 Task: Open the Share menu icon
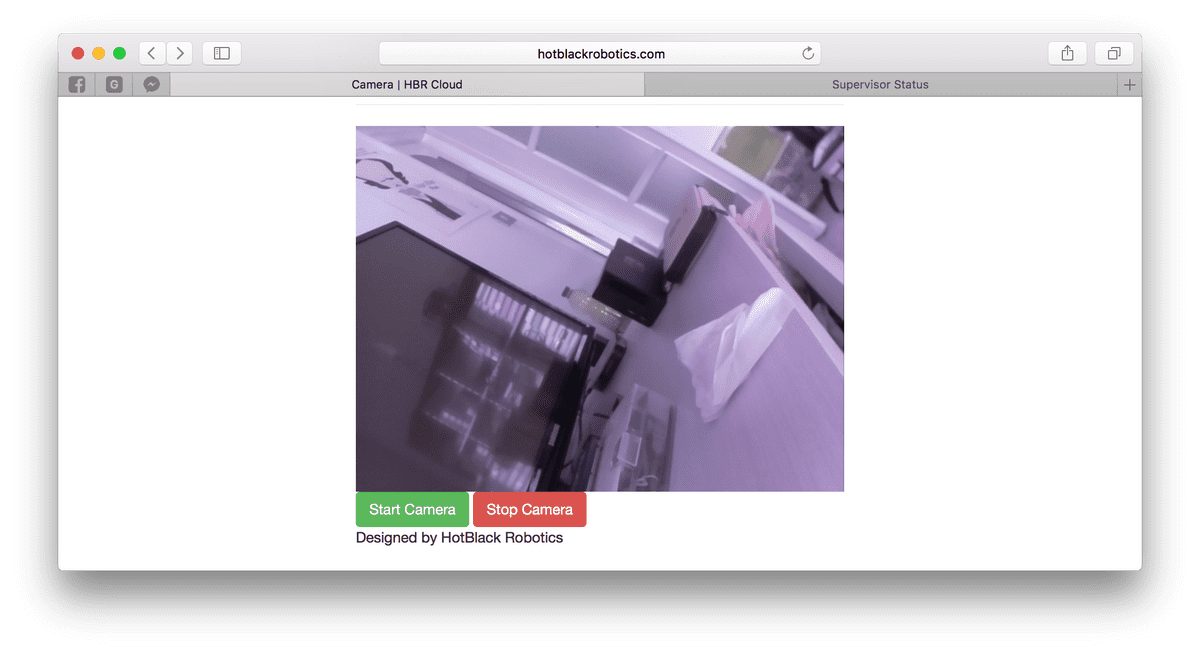pyautogui.click(x=1067, y=52)
